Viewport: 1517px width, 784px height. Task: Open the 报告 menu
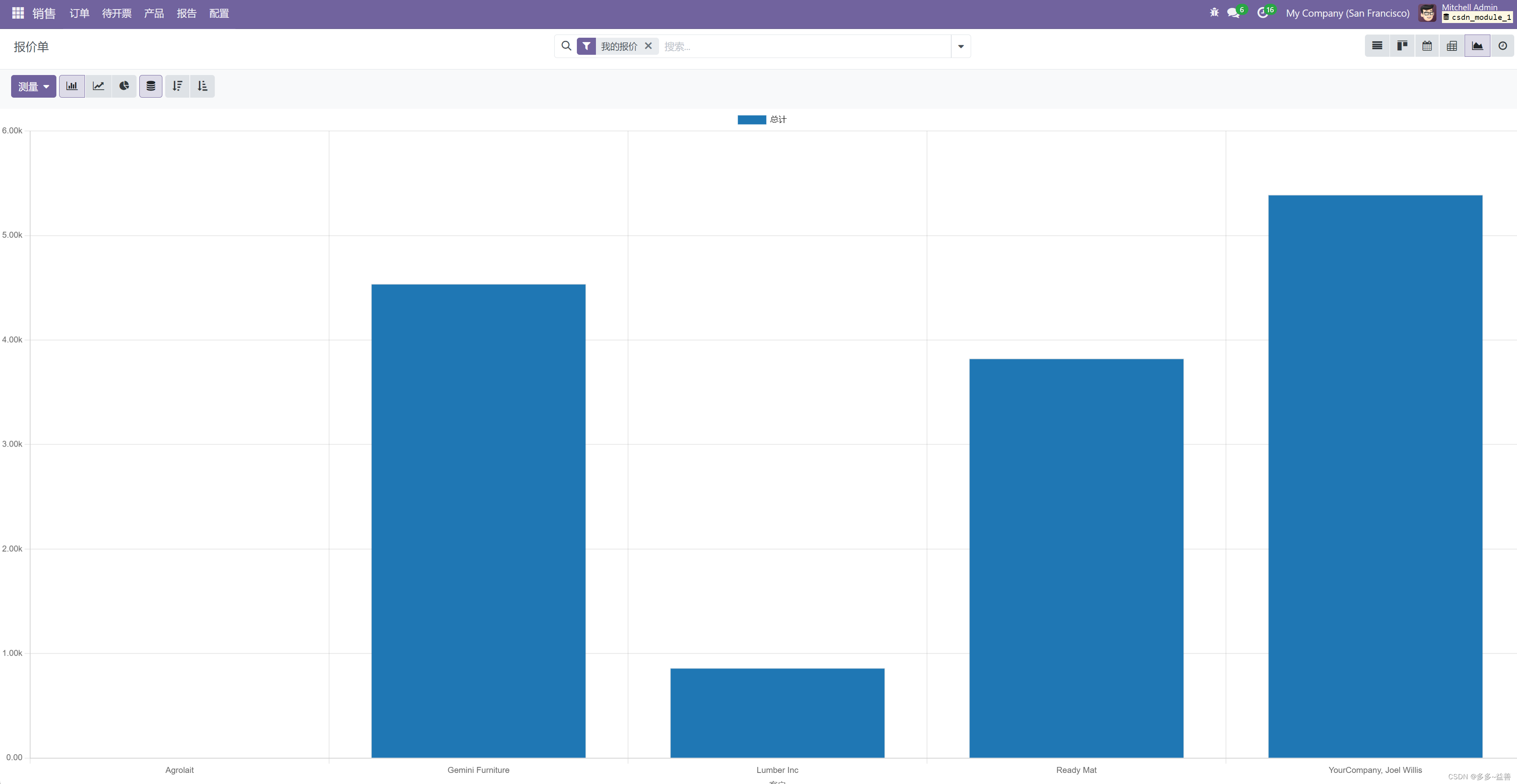pos(186,13)
